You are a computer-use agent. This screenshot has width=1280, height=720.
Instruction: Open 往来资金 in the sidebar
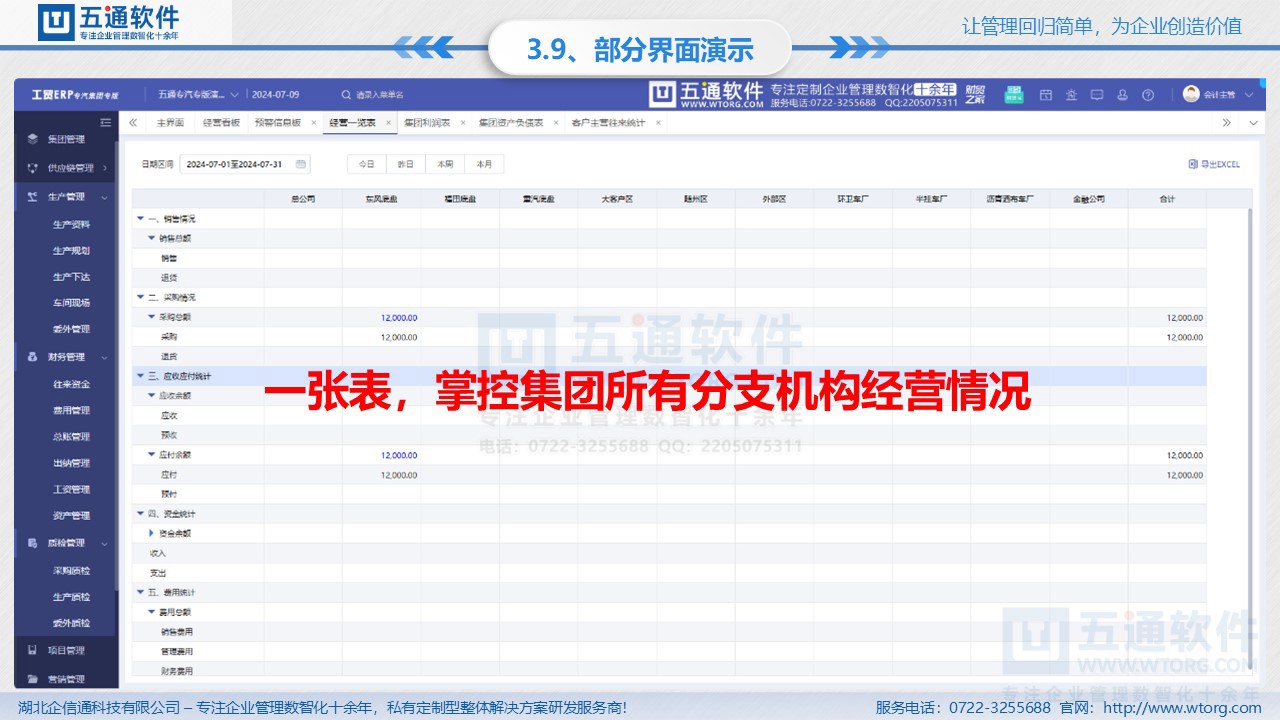click(x=71, y=384)
